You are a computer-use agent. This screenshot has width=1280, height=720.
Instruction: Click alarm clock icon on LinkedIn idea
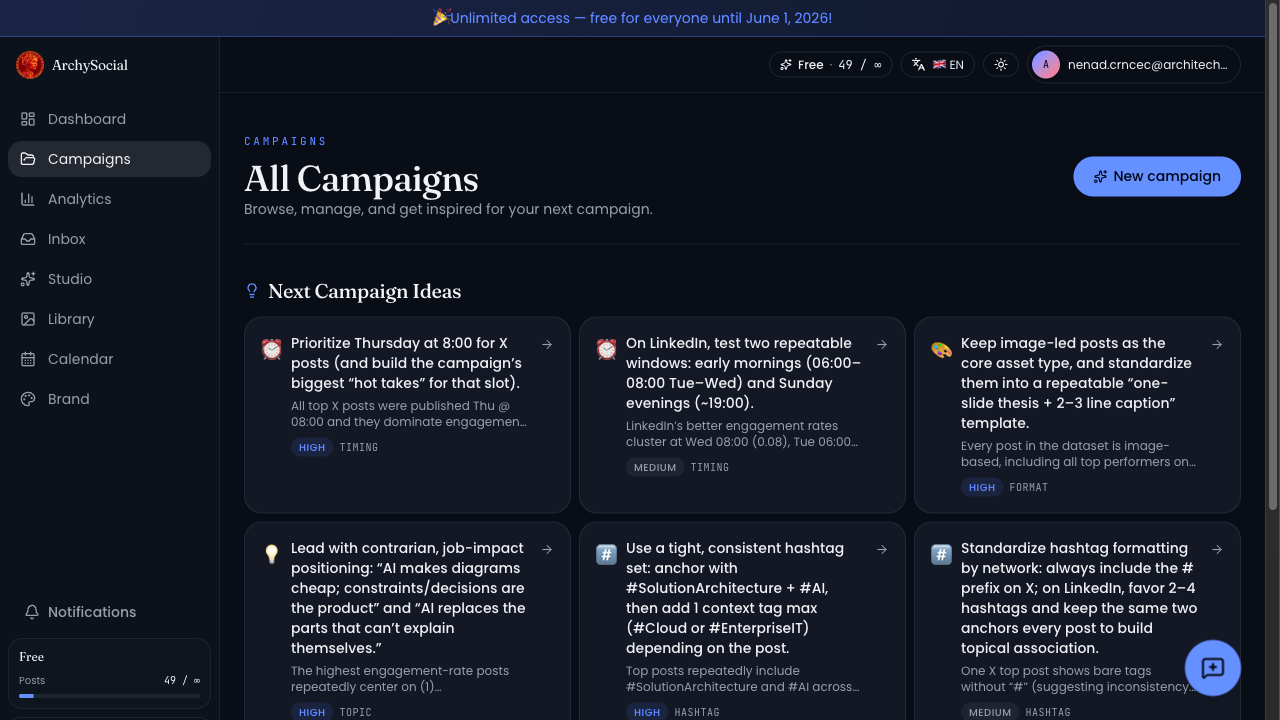tap(607, 349)
